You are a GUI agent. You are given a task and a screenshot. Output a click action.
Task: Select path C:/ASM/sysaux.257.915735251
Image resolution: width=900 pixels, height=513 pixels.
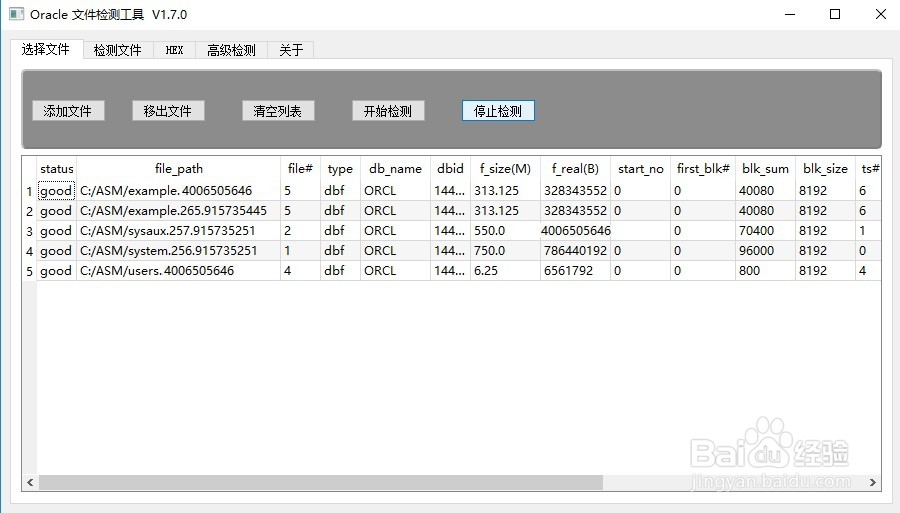click(x=168, y=231)
